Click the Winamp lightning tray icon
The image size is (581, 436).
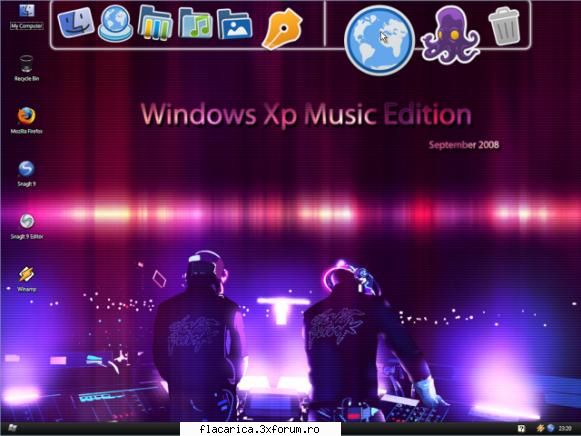click(540, 428)
